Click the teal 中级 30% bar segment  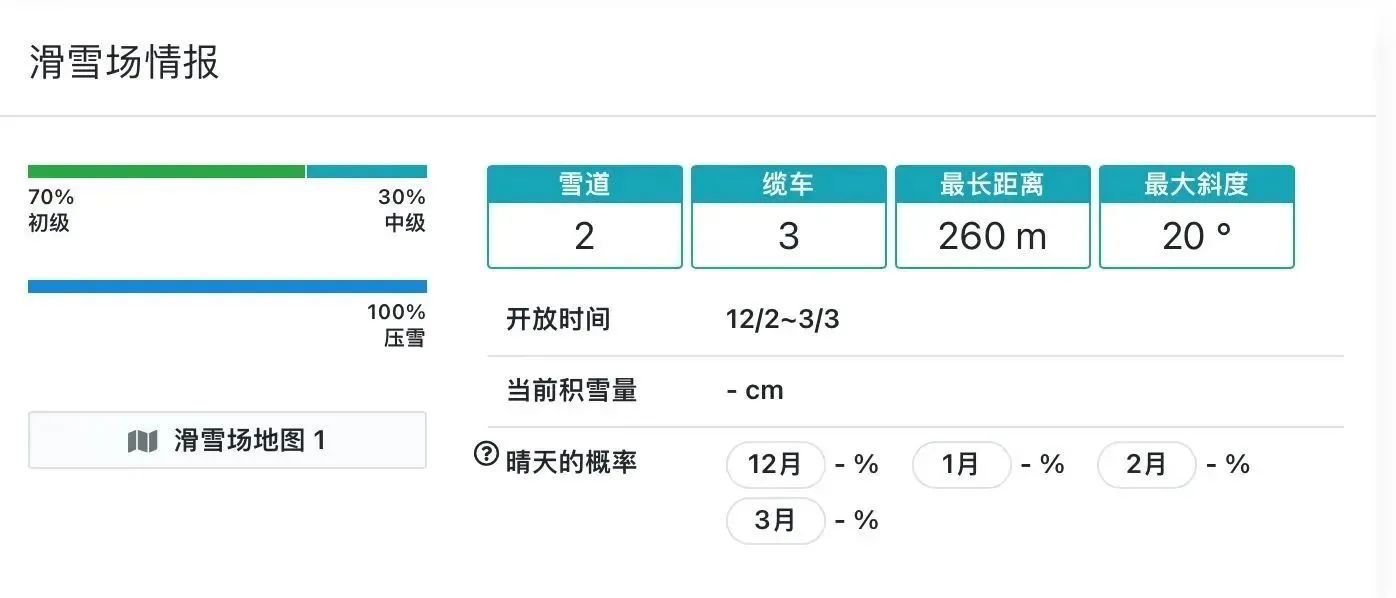coord(366,172)
